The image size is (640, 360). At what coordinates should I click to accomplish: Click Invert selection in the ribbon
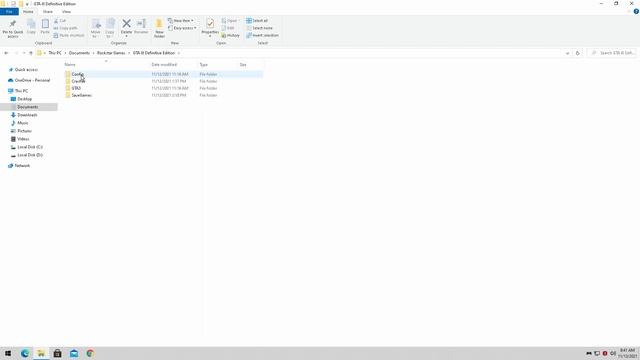coord(262,36)
